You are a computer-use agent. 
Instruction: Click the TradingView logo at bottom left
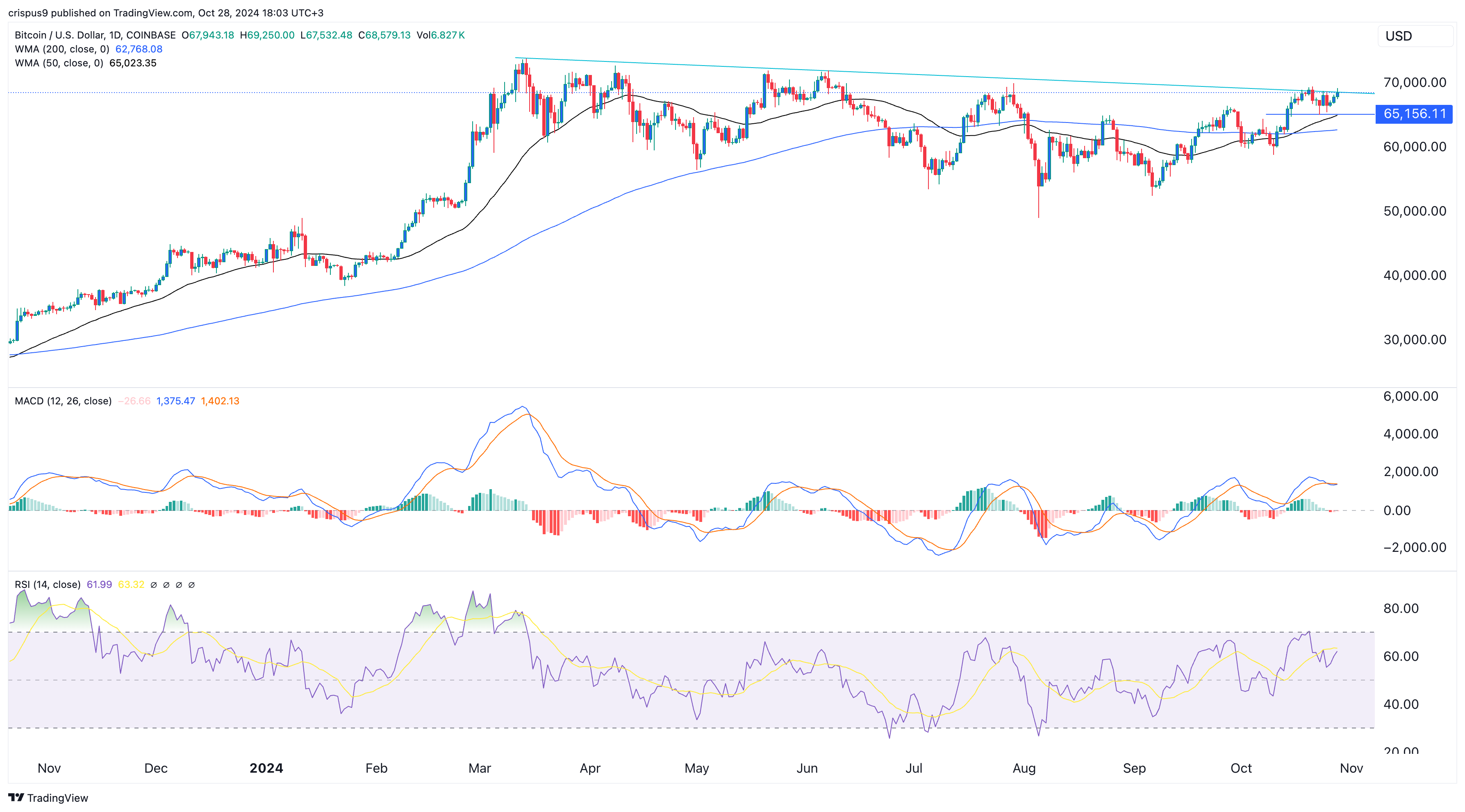click(48, 798)
